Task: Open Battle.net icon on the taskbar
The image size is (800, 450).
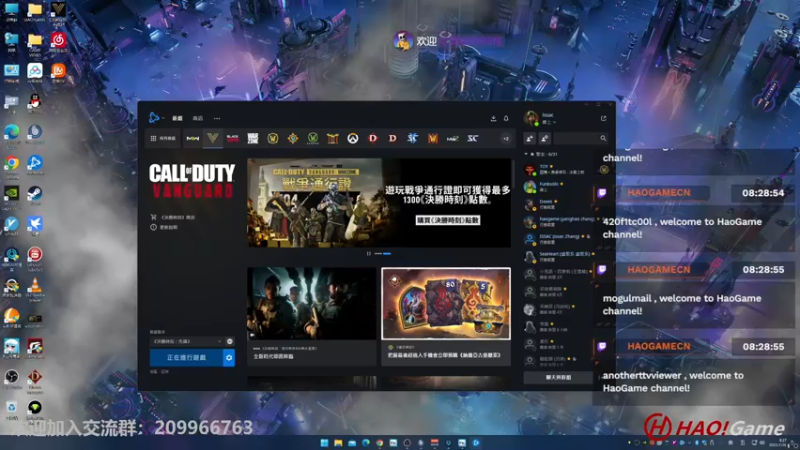Action: tap(476, 443)
